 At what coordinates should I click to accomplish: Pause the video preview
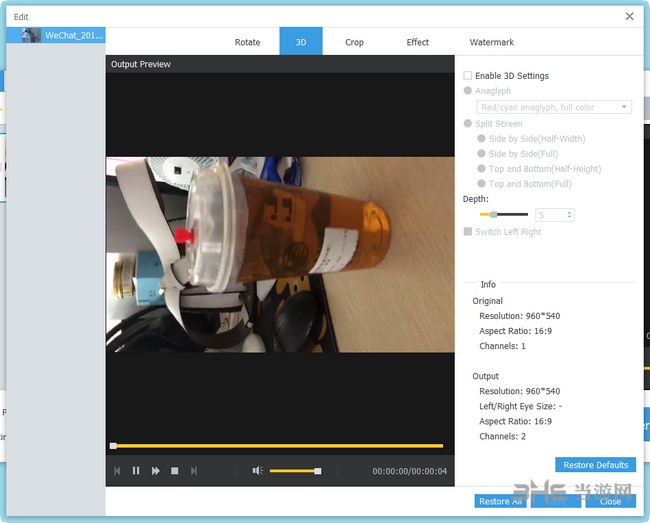pos(136,471)
